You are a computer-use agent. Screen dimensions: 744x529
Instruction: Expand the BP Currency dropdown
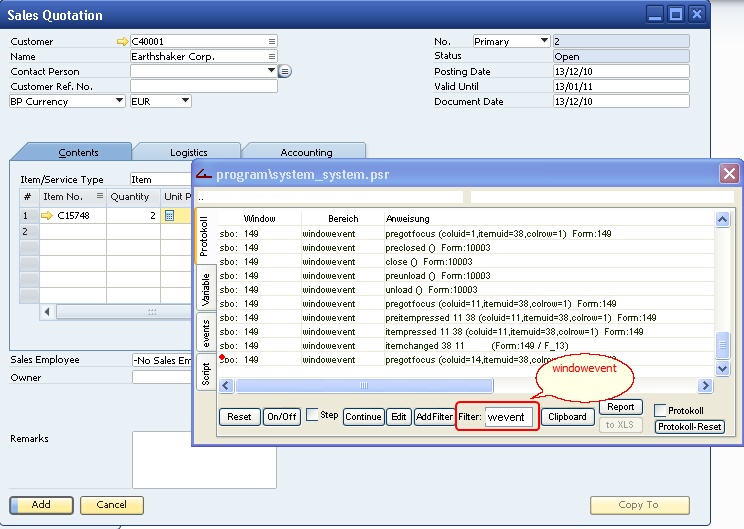point(119,101)
